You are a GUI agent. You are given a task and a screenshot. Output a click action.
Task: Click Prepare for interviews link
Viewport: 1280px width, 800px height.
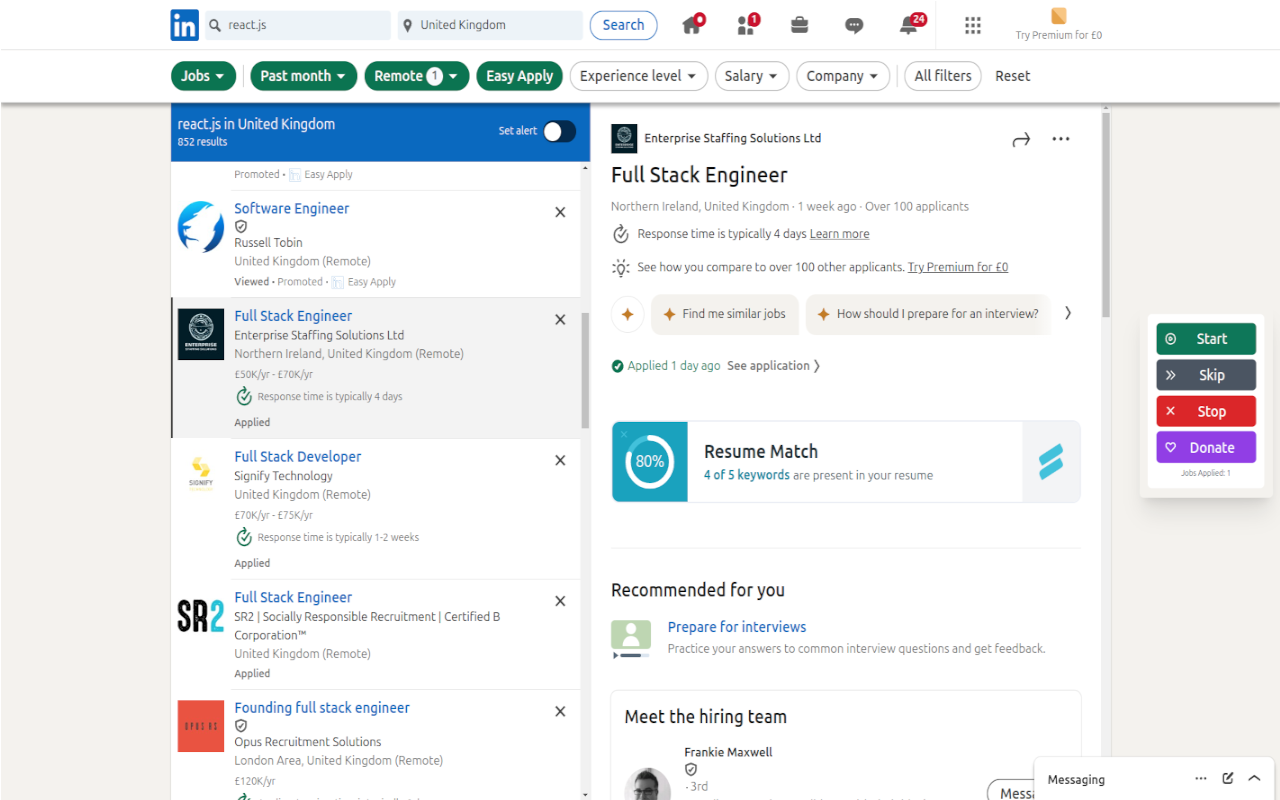click(x=737, y=627)
